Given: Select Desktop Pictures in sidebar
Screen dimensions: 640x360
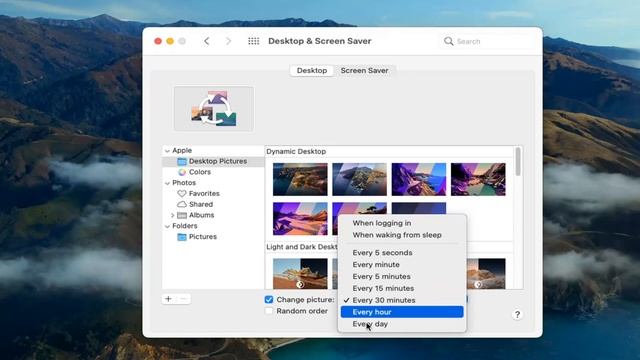Looking at the screenshot, I should 218,161.
